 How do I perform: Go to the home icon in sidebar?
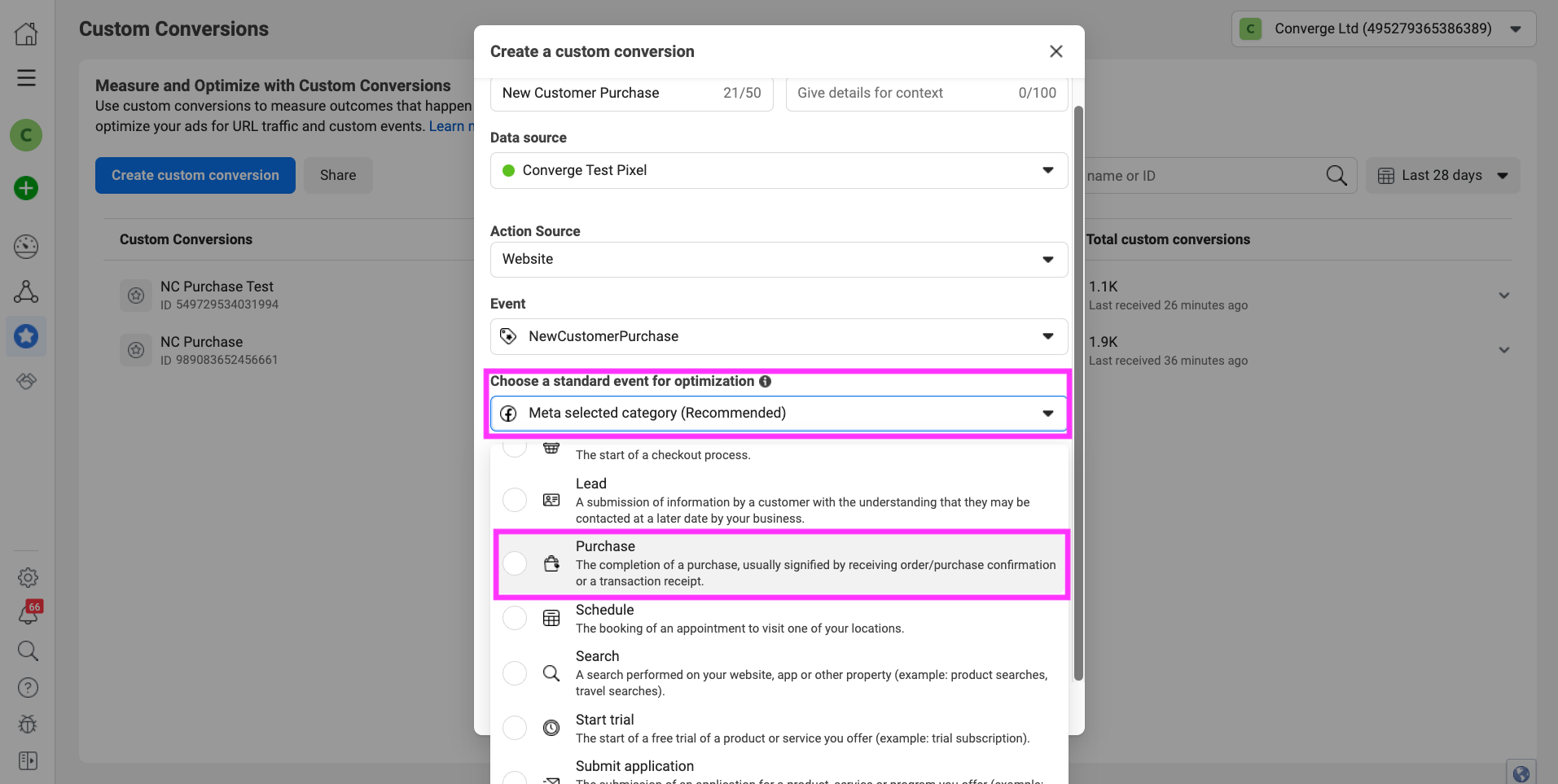[26, 33]
